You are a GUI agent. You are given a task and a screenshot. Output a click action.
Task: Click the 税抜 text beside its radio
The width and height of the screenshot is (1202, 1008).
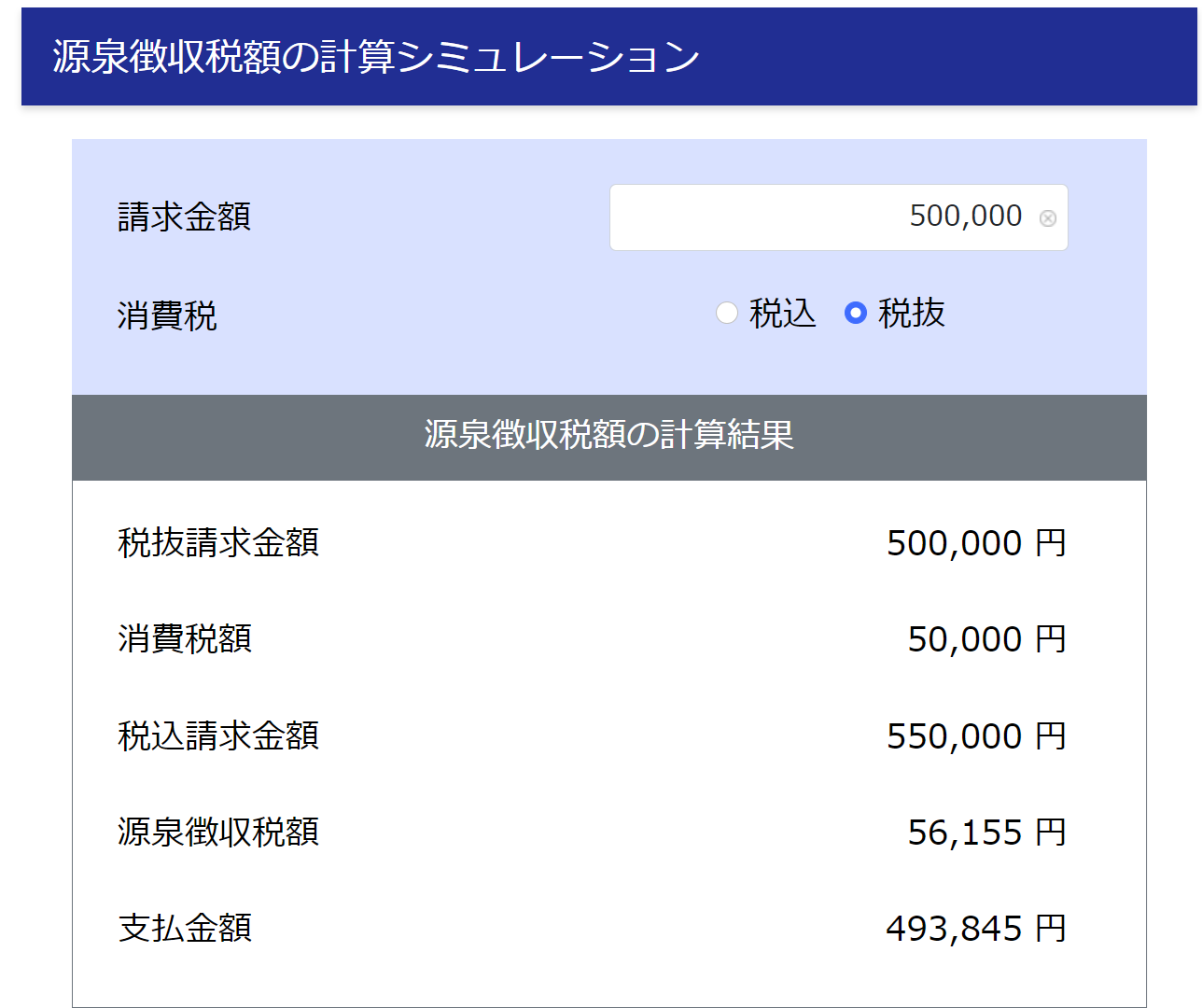pyautogui.click(x=911, y=314)
